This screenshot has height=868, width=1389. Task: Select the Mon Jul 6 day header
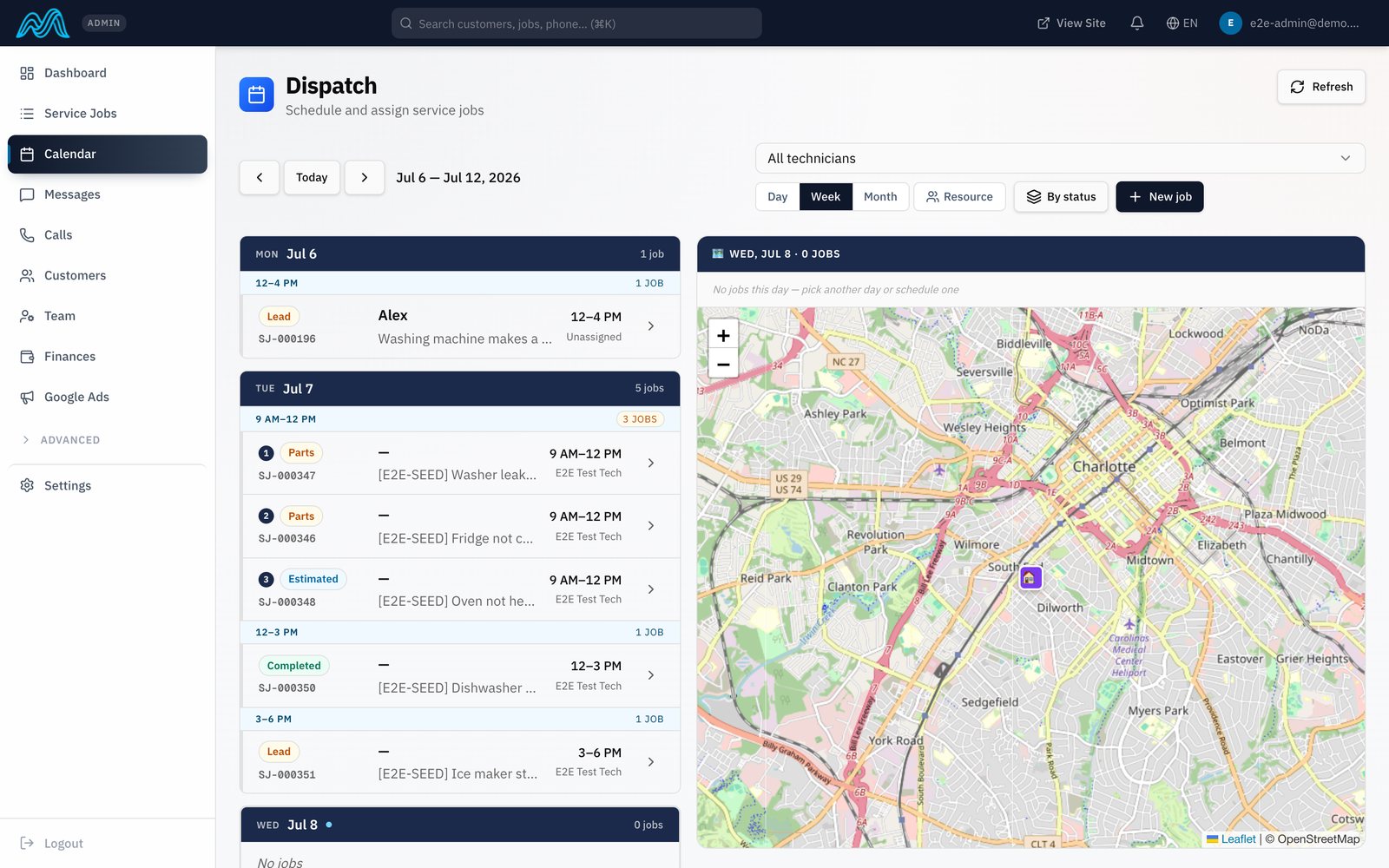[x=460, y=253]
